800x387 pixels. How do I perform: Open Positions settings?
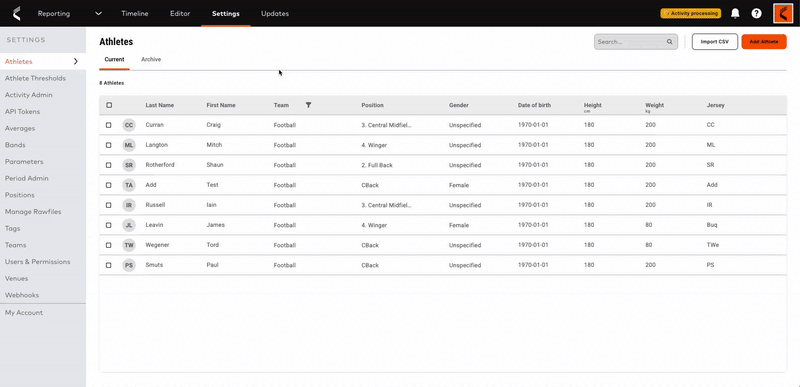(x=20, y=195)
